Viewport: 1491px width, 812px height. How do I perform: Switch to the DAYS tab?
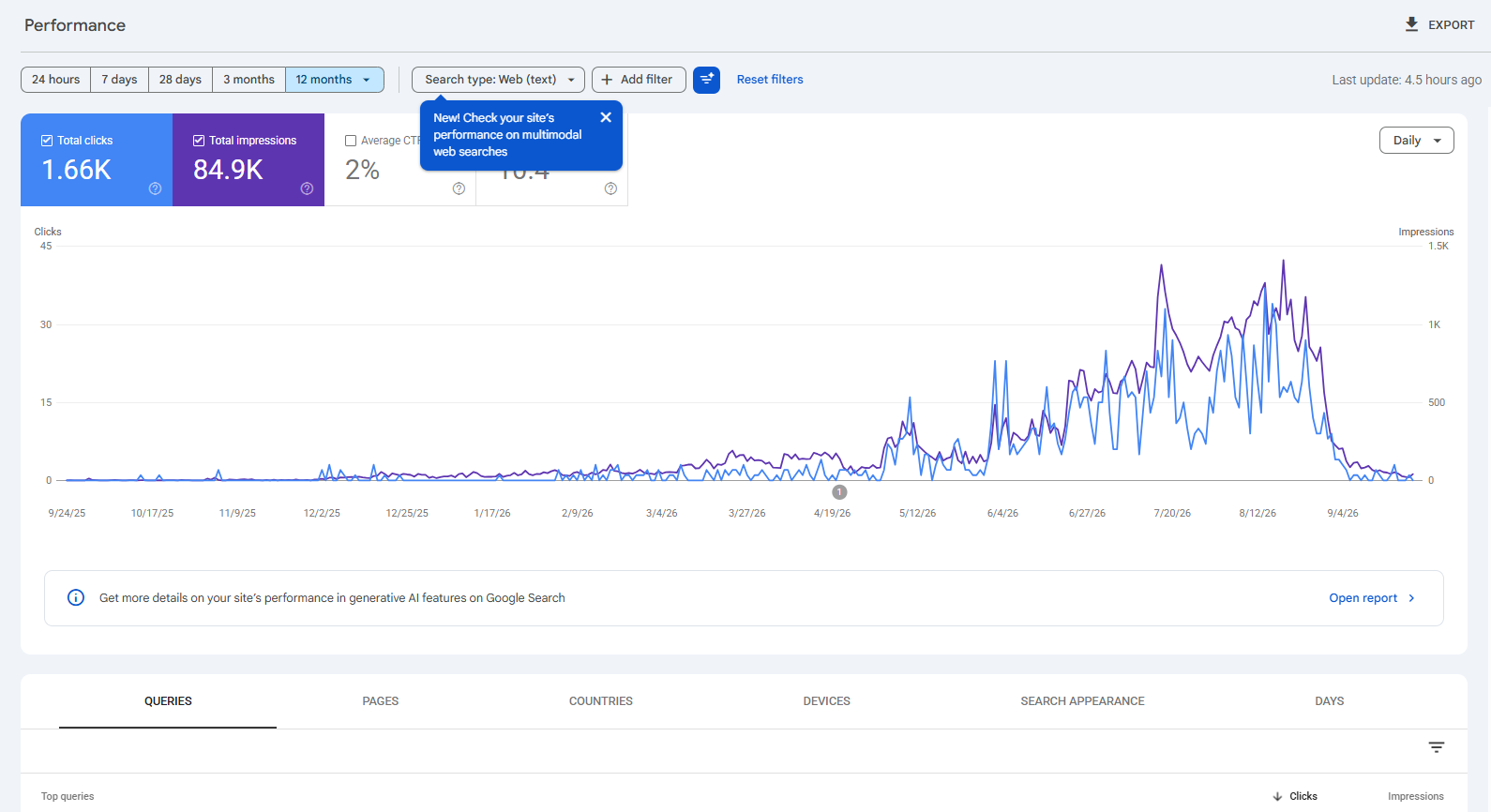pos(1330,701)
